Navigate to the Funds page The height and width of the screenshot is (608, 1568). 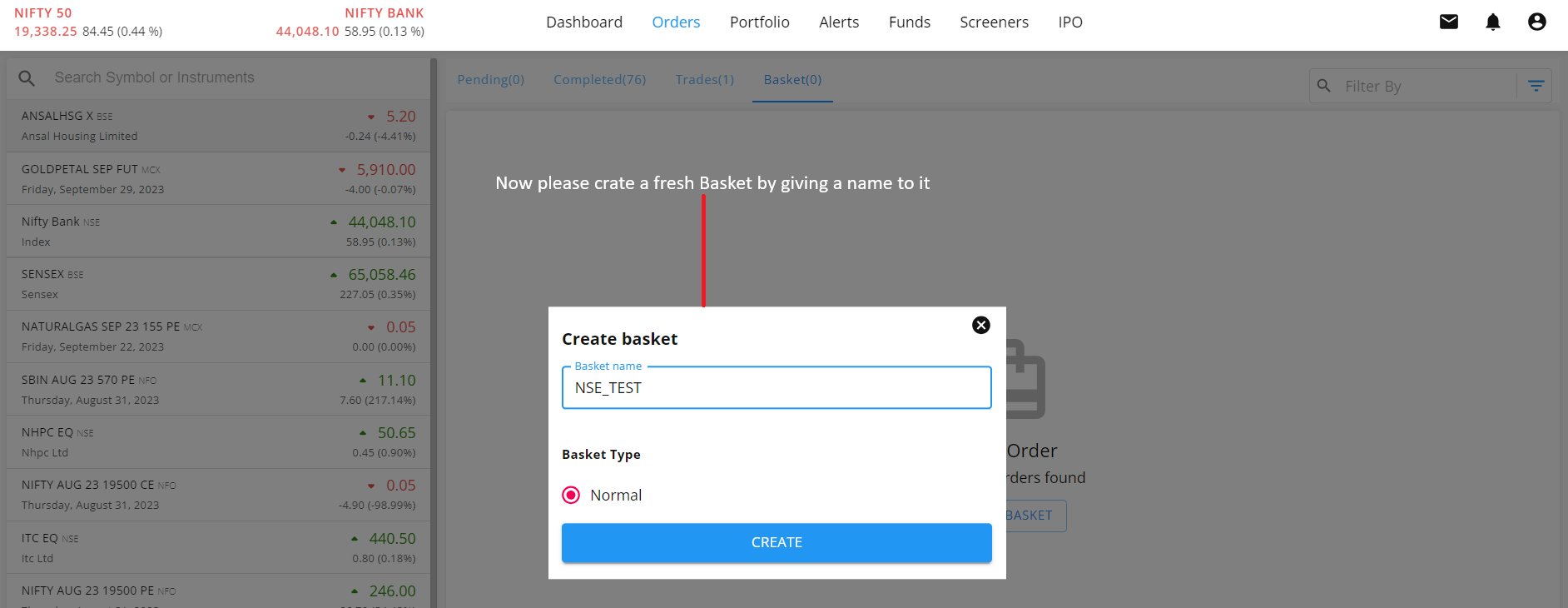[909, 22]
